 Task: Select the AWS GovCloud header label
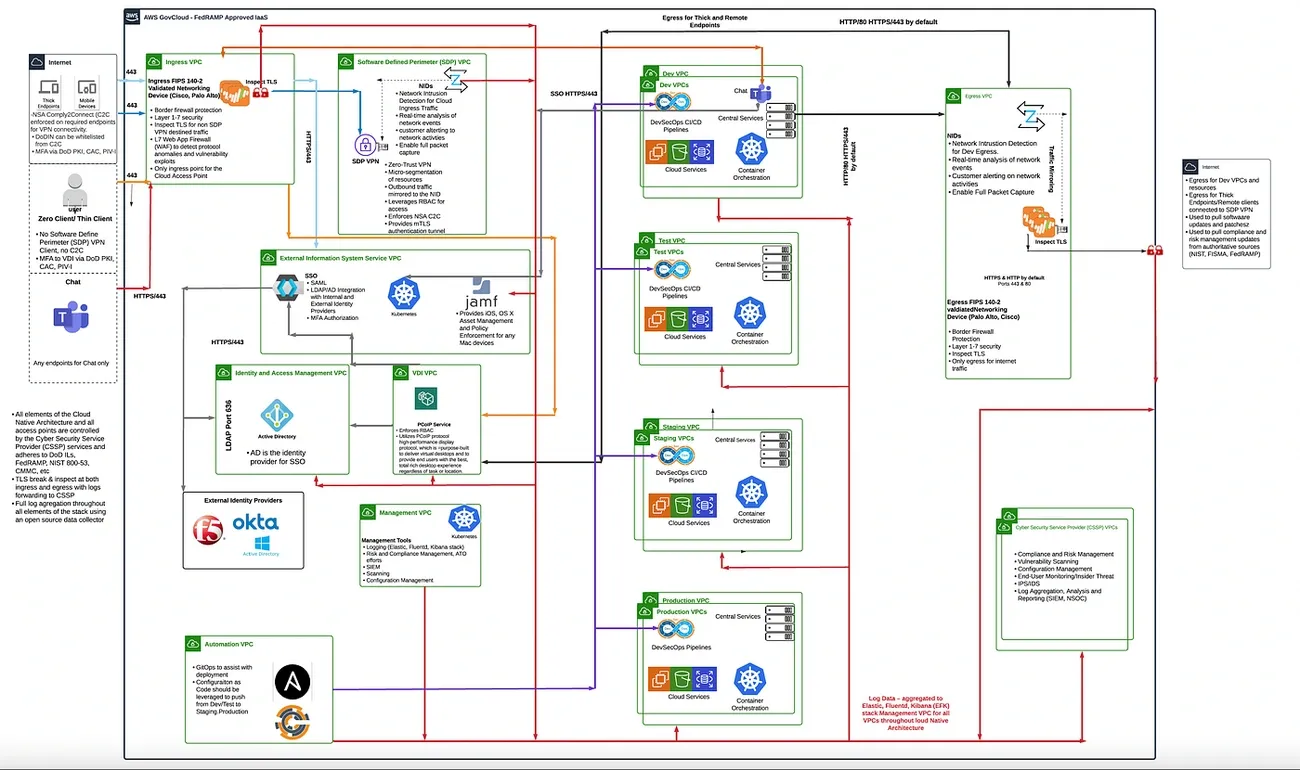coord(212,17)
